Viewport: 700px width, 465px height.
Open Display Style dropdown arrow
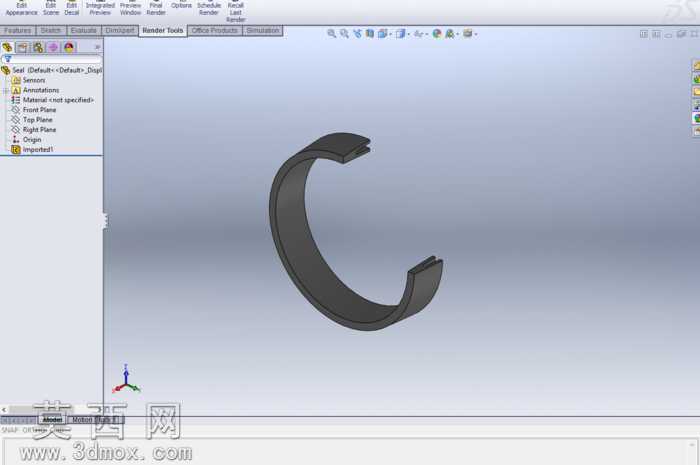pyautogui.click(x=408, y=34)
